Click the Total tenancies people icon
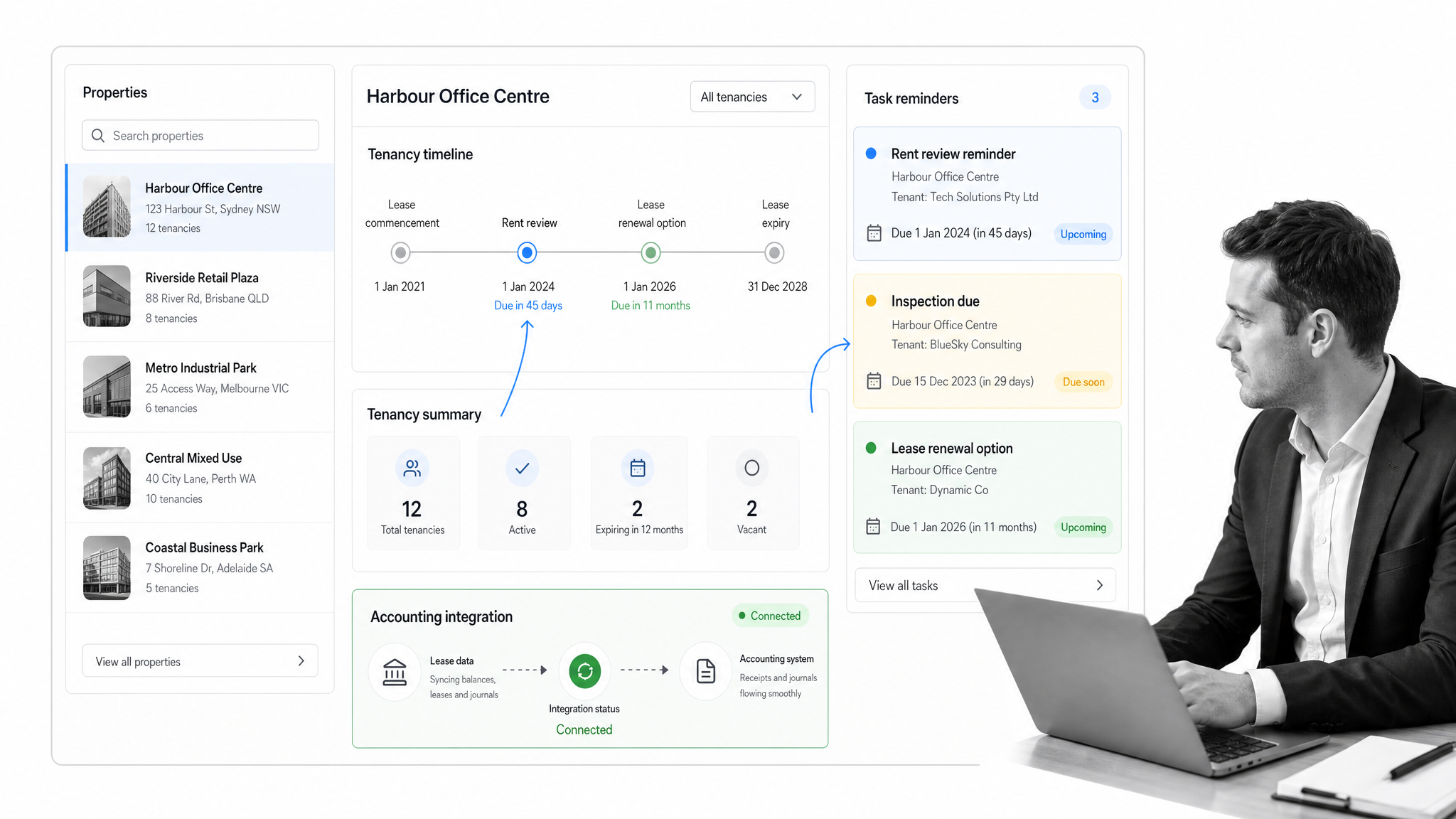The image size is (1456, 819). [412, 468]
